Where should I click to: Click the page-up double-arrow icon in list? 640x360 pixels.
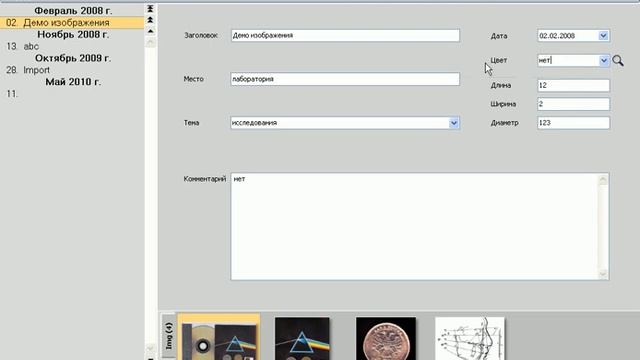click(150, 20)
